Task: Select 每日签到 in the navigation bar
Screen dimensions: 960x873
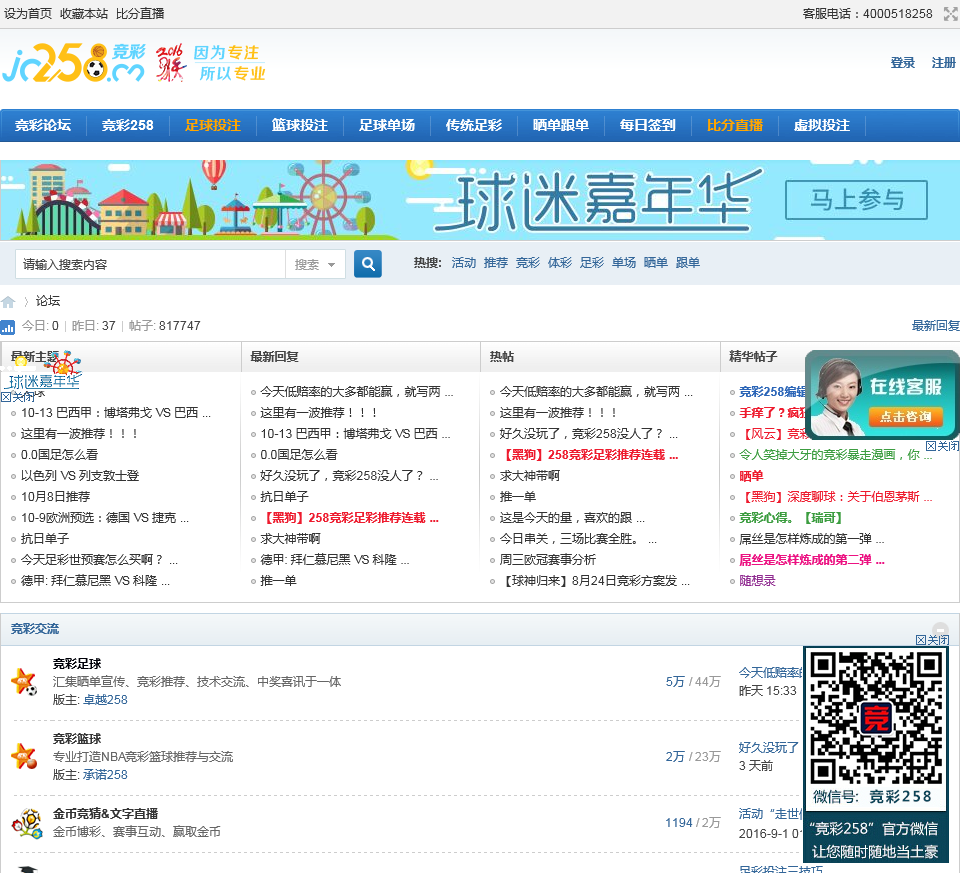Action: pyautogui.click(x=647, y=126)
